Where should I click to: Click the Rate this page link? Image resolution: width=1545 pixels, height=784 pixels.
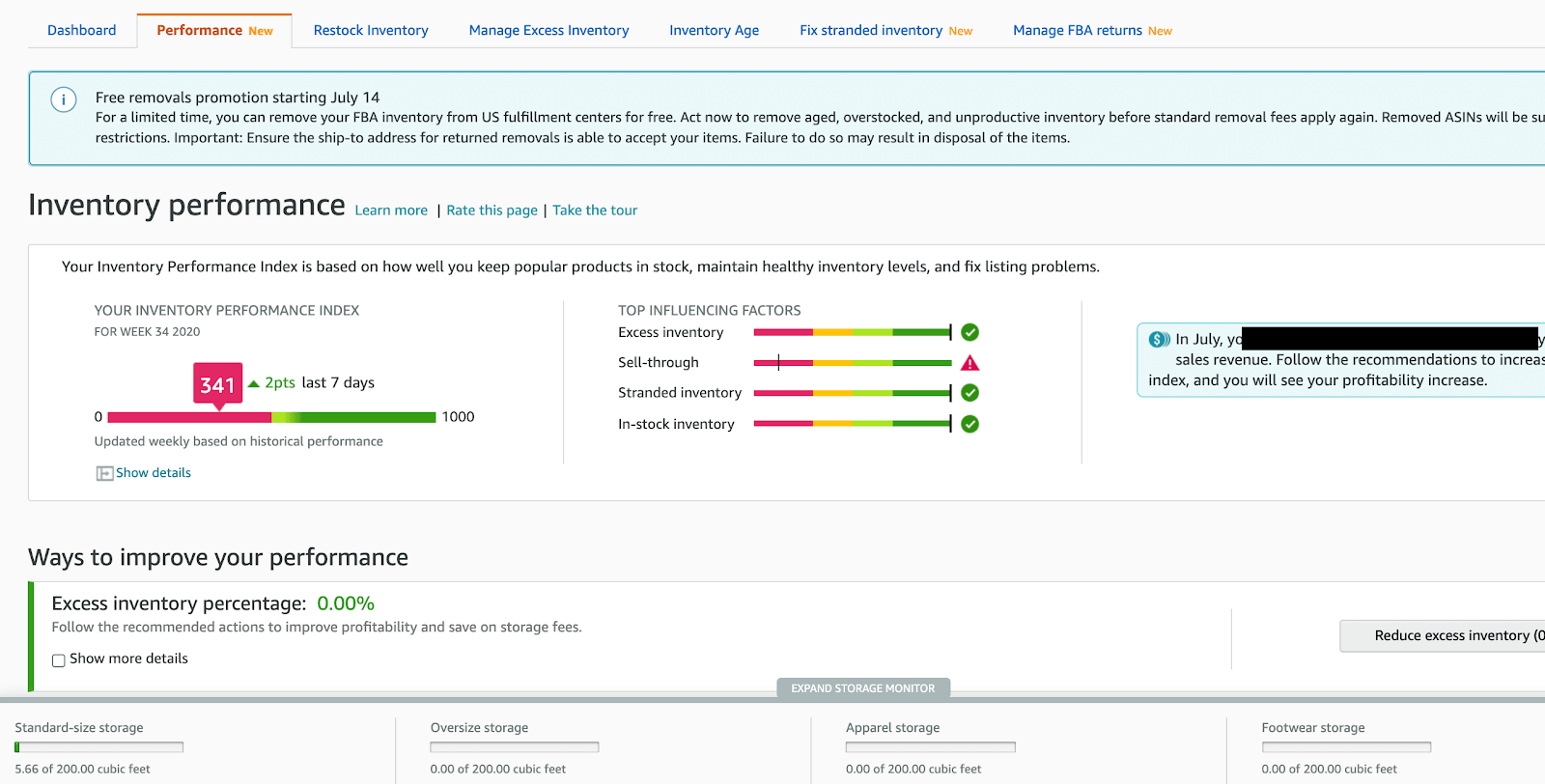point(492,210)
